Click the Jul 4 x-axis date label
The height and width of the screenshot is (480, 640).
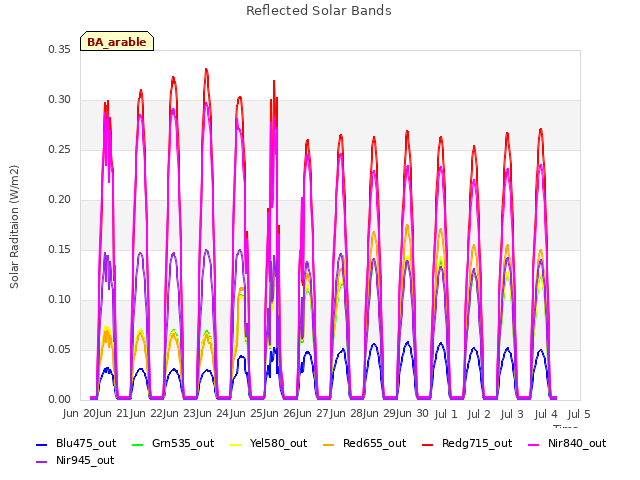tap(546, 415)
